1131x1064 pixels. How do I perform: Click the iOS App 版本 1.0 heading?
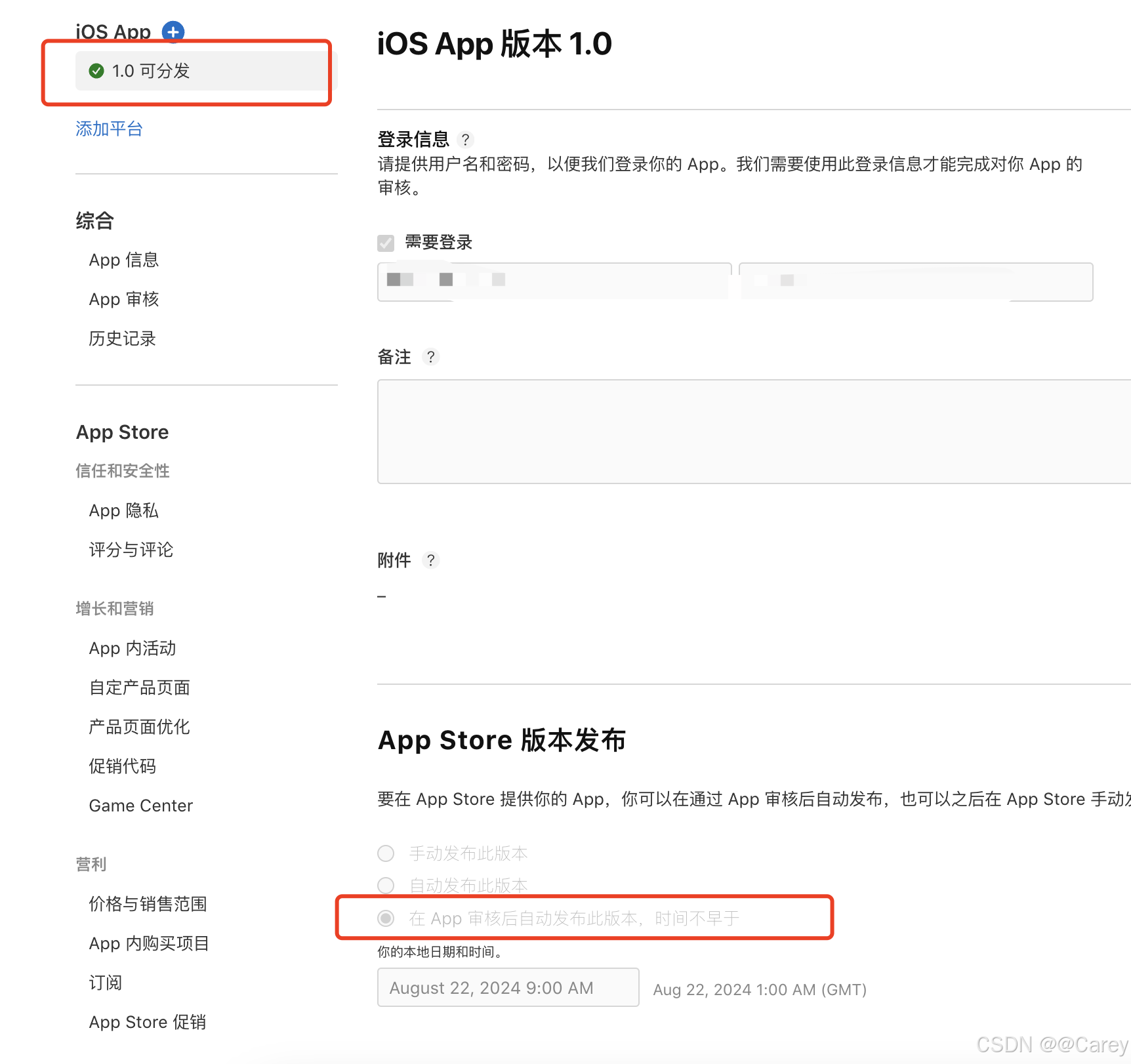coord(495,44)
